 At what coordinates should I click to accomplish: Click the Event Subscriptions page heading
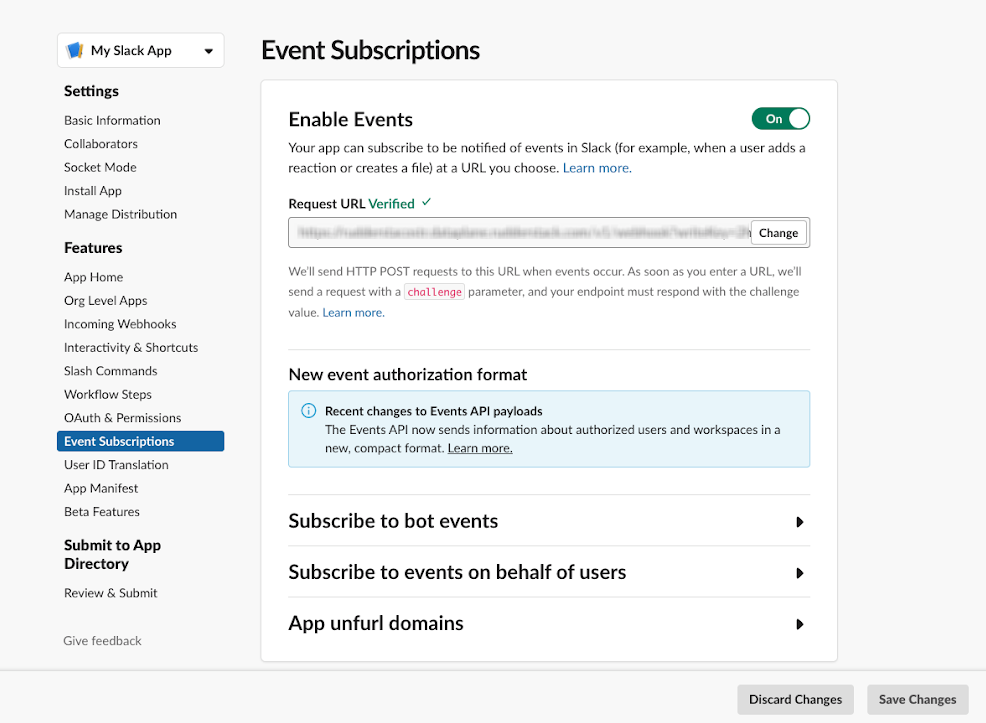(370, 50)
